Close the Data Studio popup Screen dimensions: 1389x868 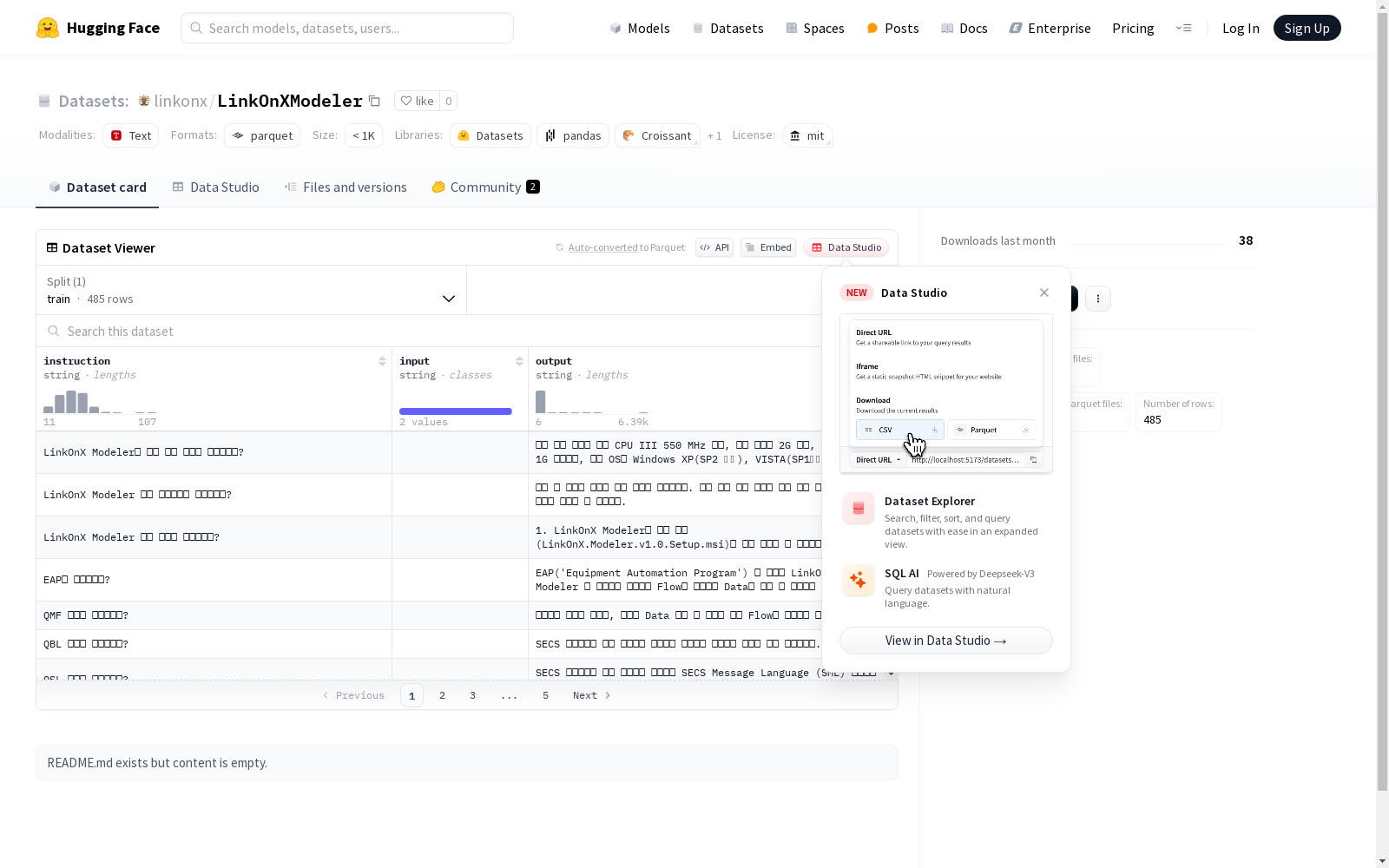1044,293
